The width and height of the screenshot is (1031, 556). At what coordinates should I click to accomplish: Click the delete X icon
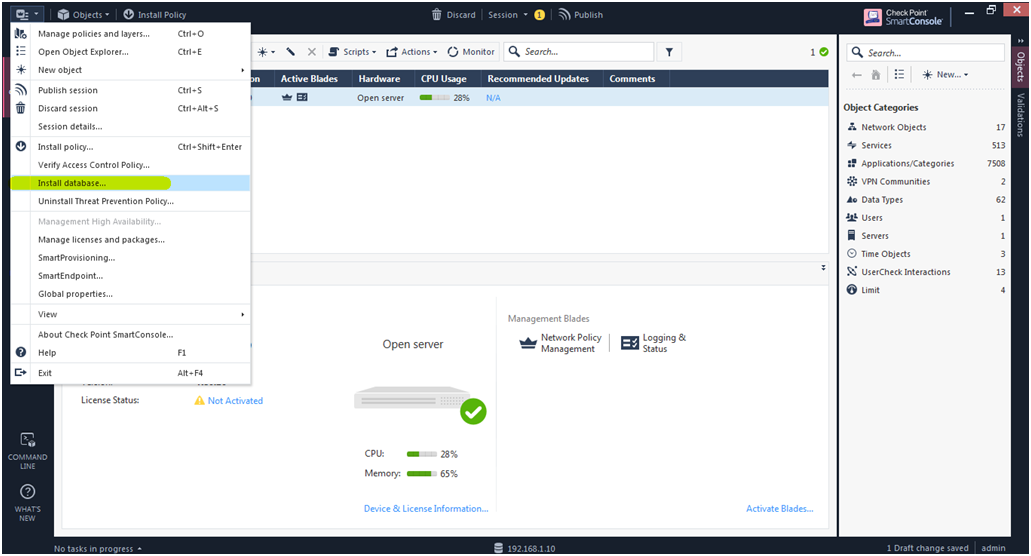(x=312, y=52)
